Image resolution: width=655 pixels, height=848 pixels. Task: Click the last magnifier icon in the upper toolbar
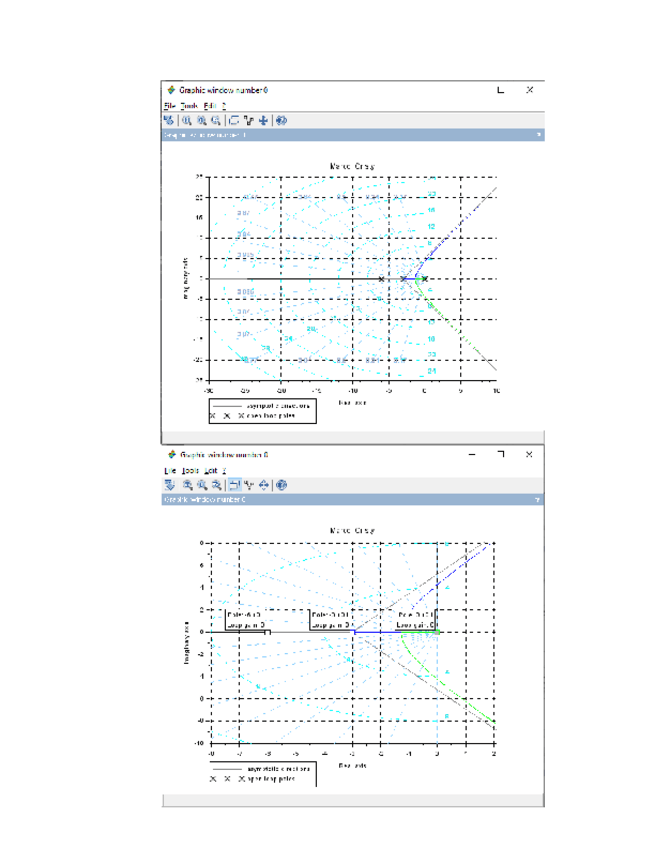[x=215, y=120]
